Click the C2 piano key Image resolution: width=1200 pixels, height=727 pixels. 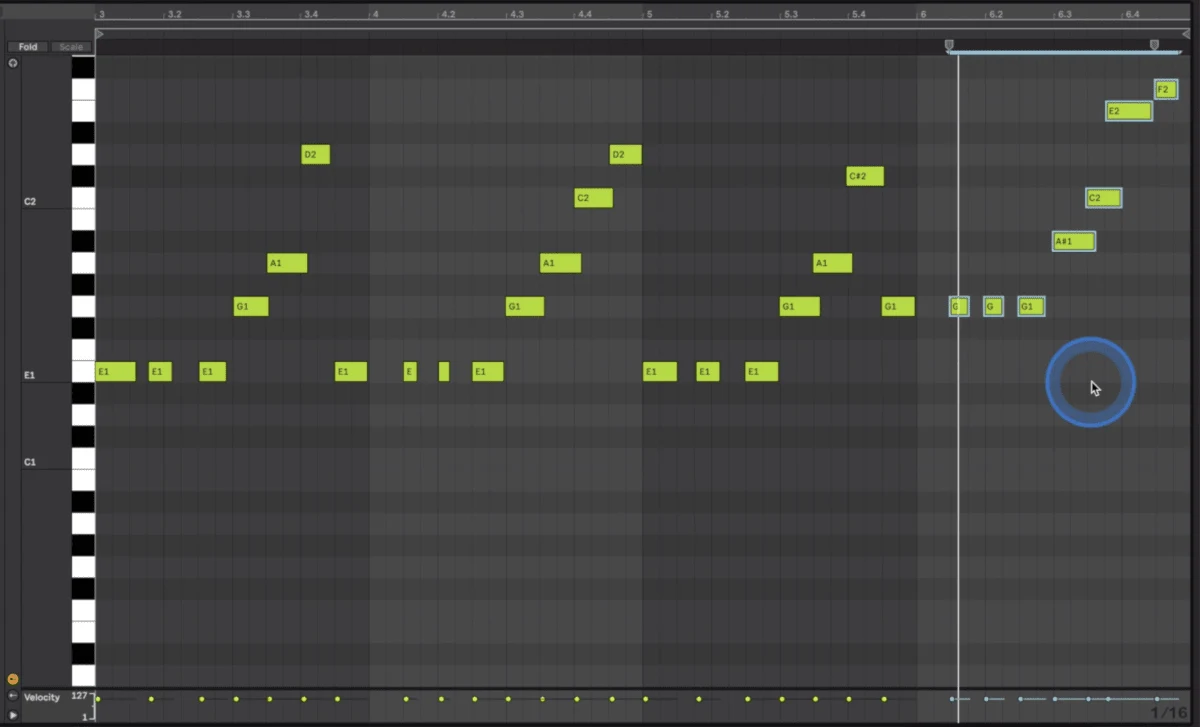pyautogui.click(x=83, y=198)
